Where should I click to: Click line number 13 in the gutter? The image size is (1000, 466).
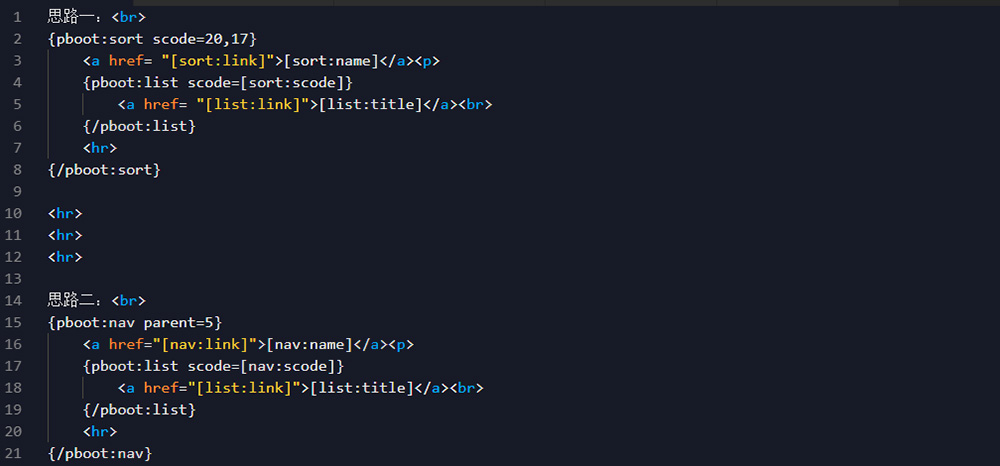[13, 278]
